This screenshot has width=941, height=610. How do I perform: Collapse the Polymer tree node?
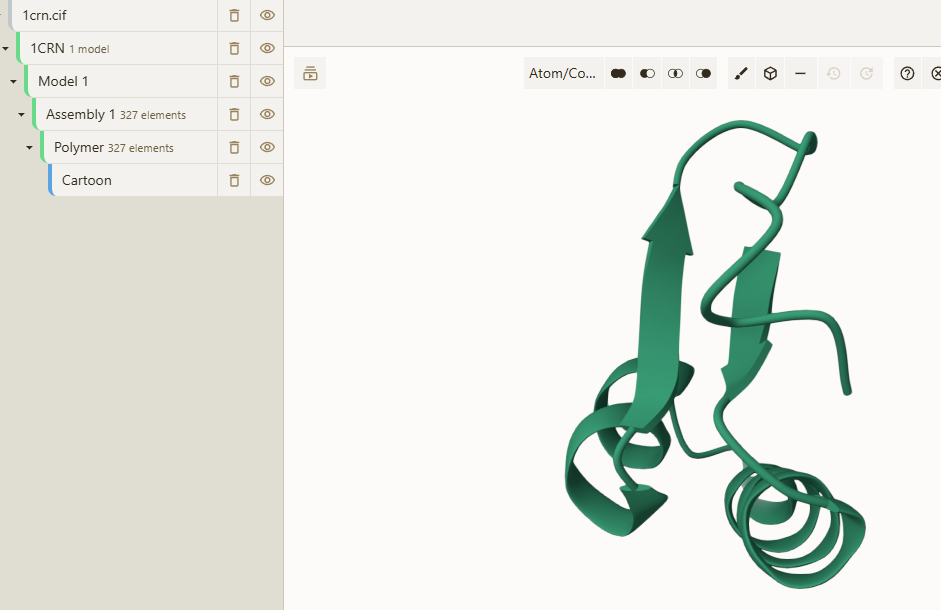coord(29,147)
